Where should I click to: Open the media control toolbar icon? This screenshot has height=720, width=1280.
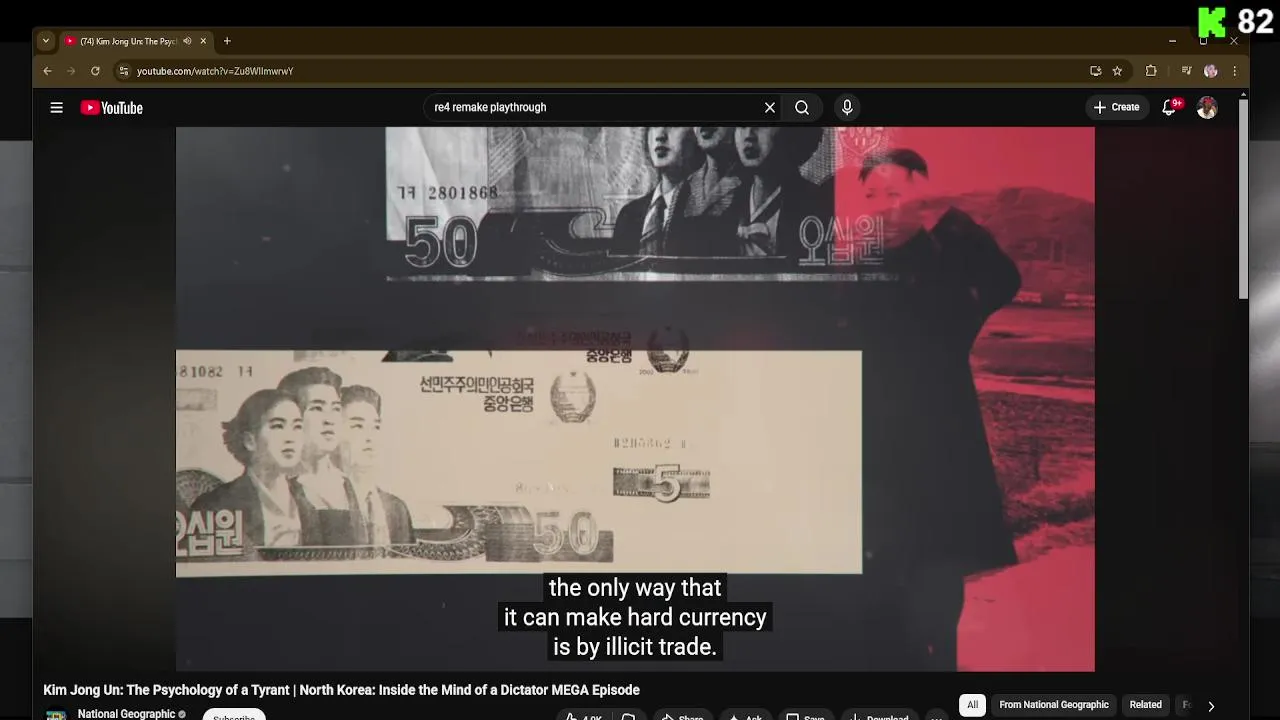pos(1186,71)
